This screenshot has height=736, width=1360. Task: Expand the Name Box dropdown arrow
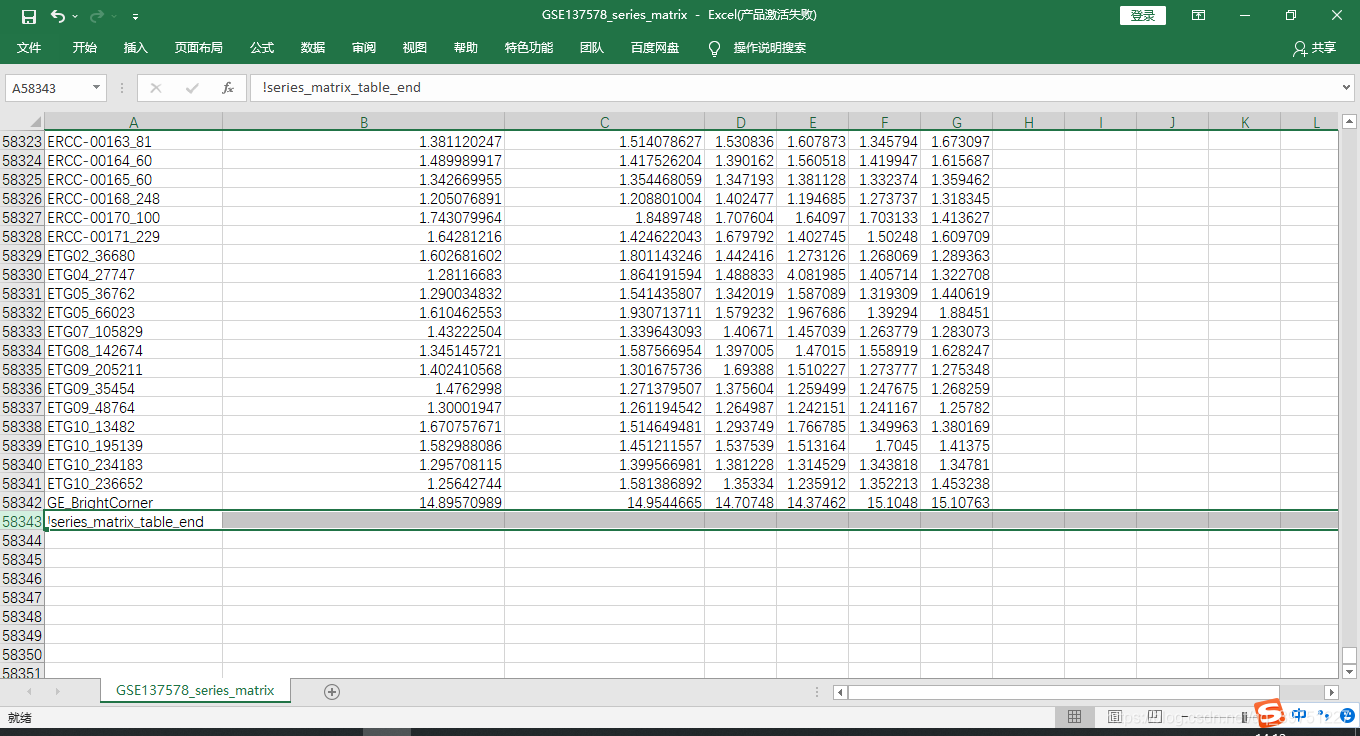97,88
